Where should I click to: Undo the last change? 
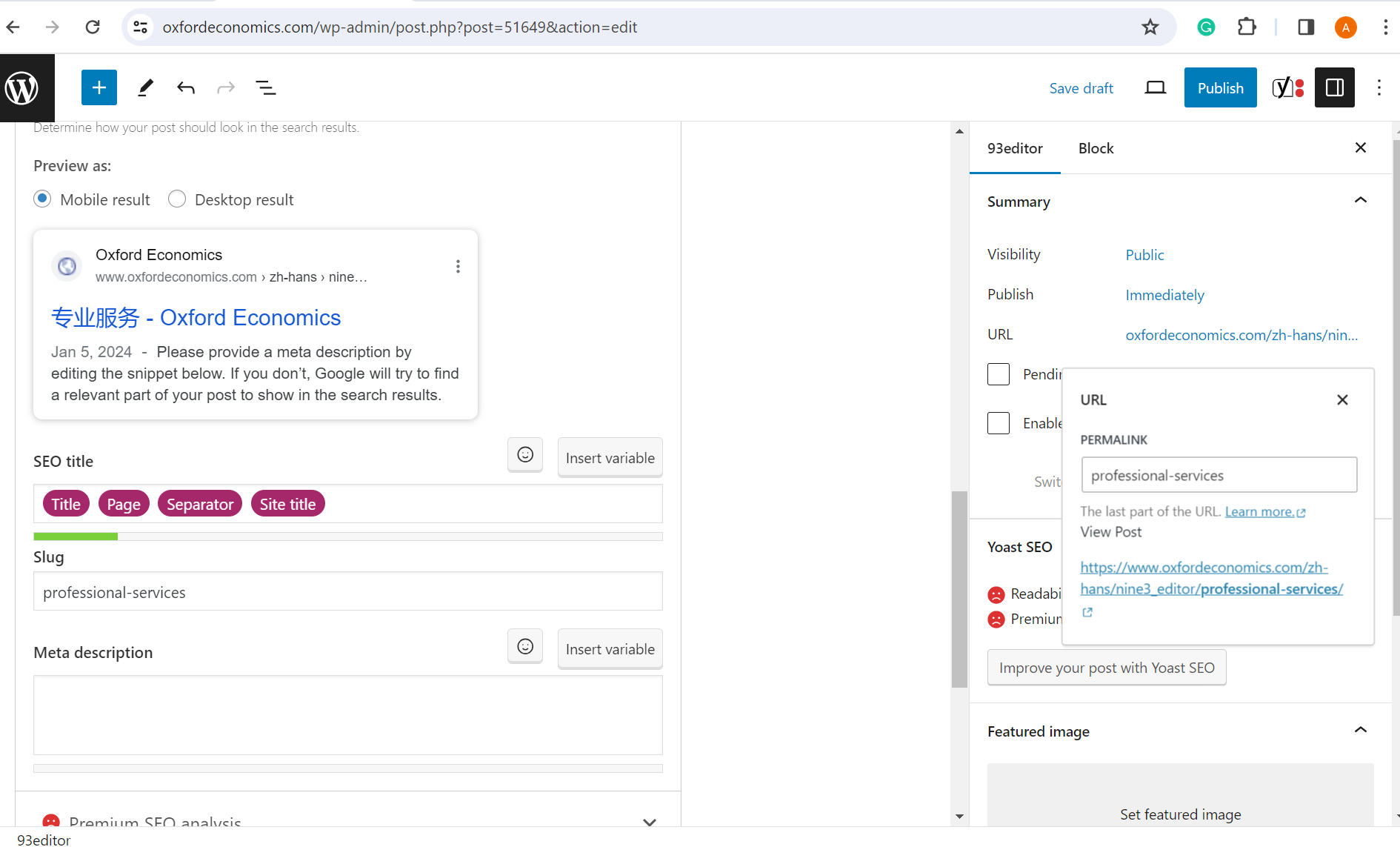pyautogui.click(x=186, y=88)
